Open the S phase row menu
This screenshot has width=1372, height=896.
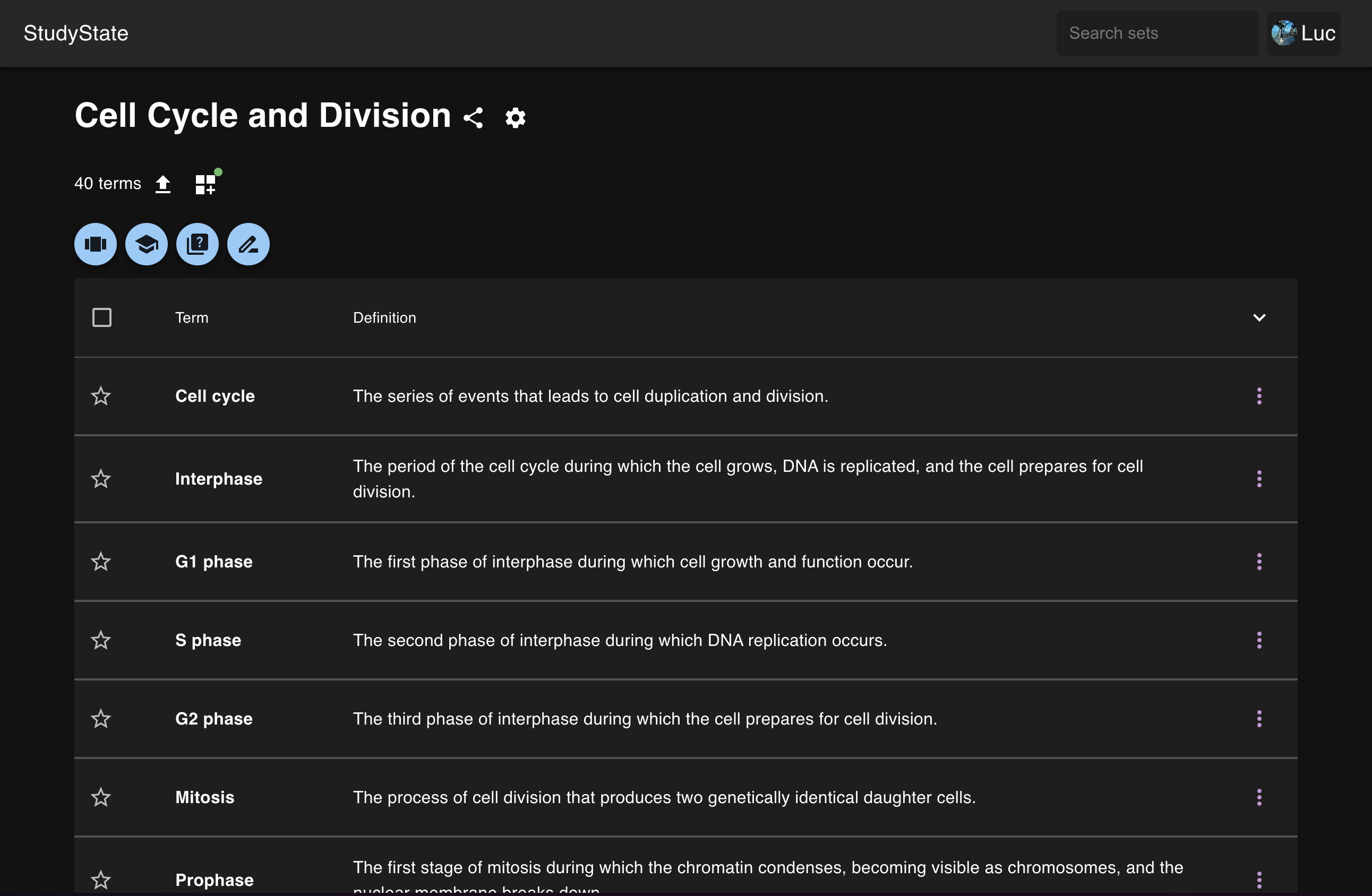coord(1259,640)
